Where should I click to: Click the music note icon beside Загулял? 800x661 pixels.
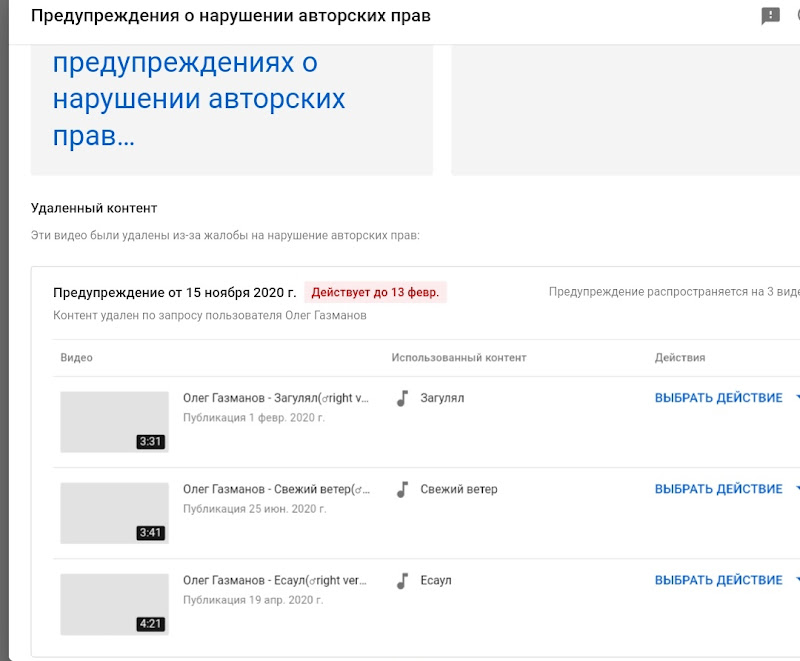click(x=402, y=398)
